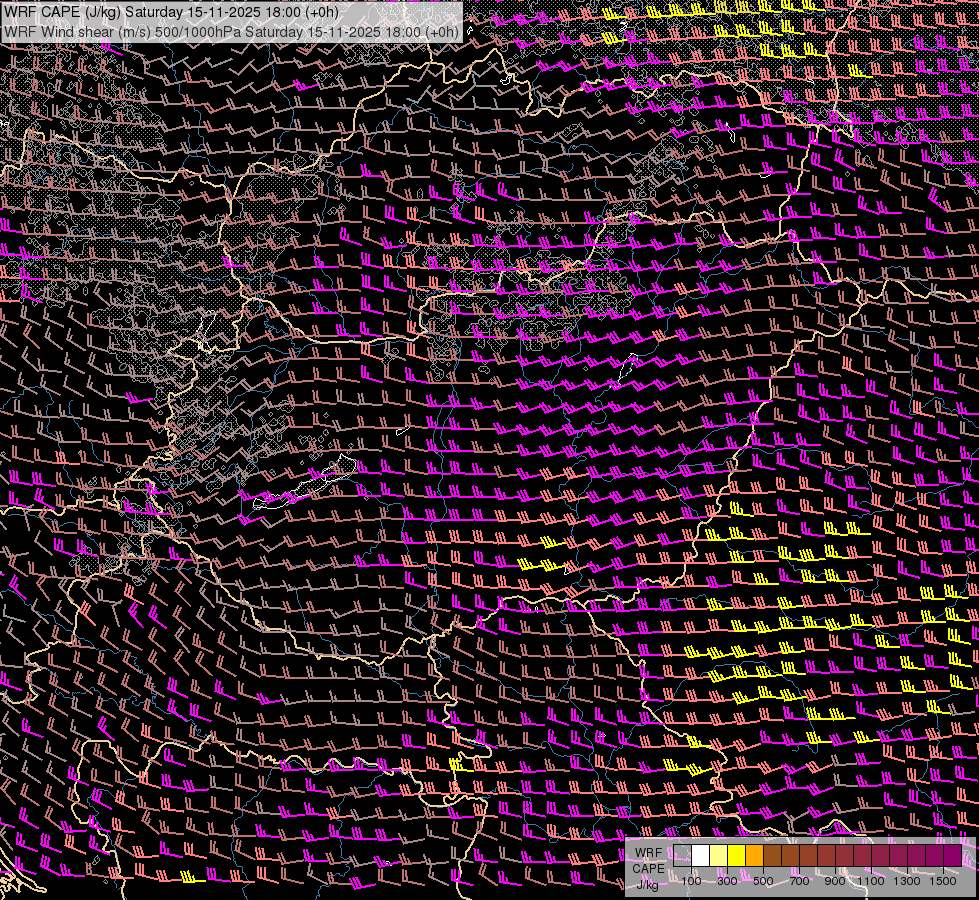Select the 500 legend scale label
This screenshot has height=900, width=979.
tap(763, 881)
